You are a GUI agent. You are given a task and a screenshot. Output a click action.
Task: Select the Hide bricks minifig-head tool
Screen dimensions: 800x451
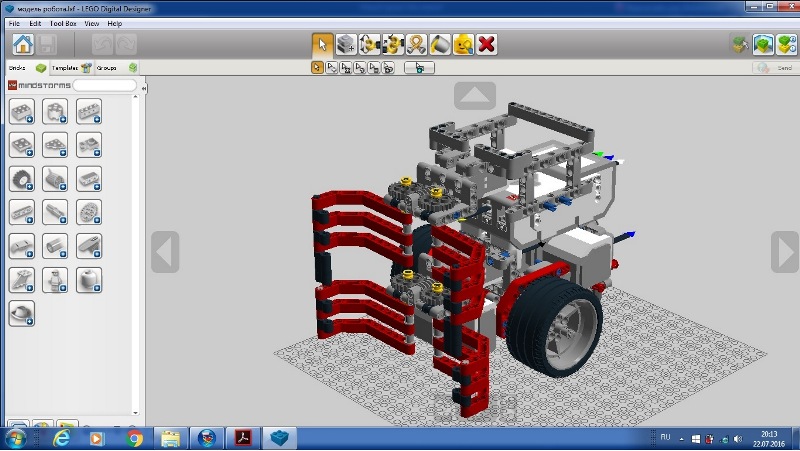pyautogui.click(x=464, y=45)
